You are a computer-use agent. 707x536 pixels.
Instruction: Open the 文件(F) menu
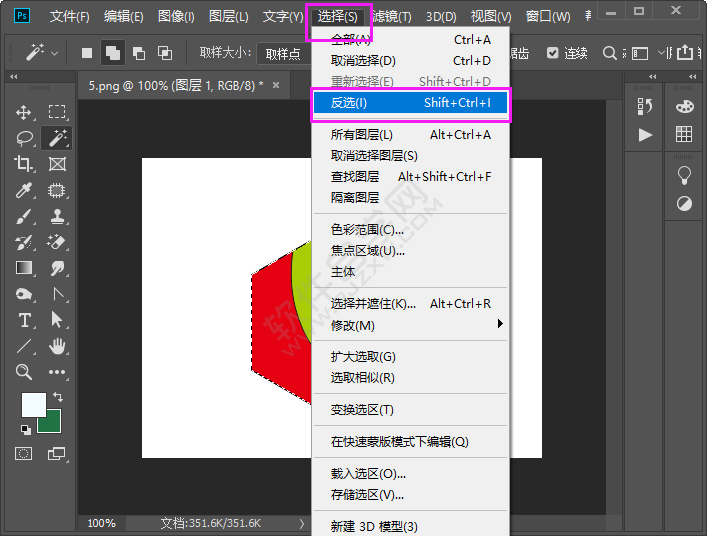[x=69, y=17]
